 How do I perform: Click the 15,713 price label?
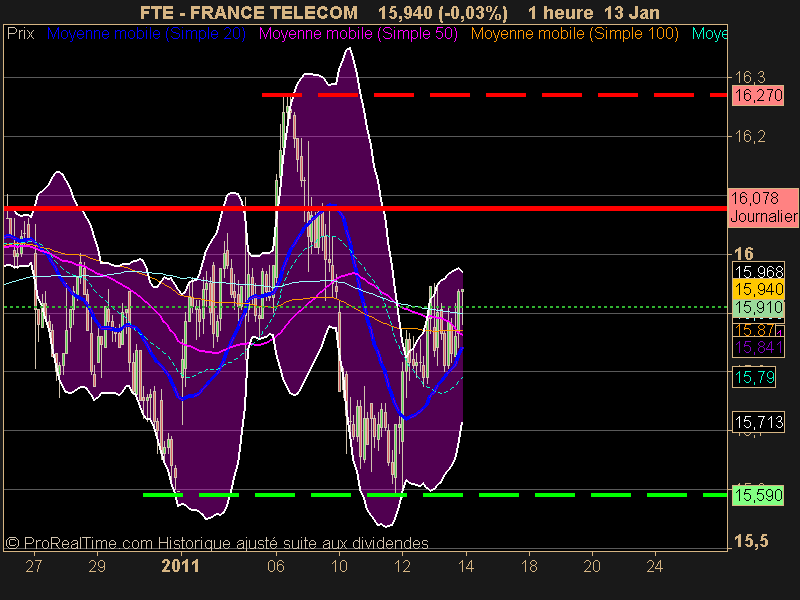pos(759,422)
